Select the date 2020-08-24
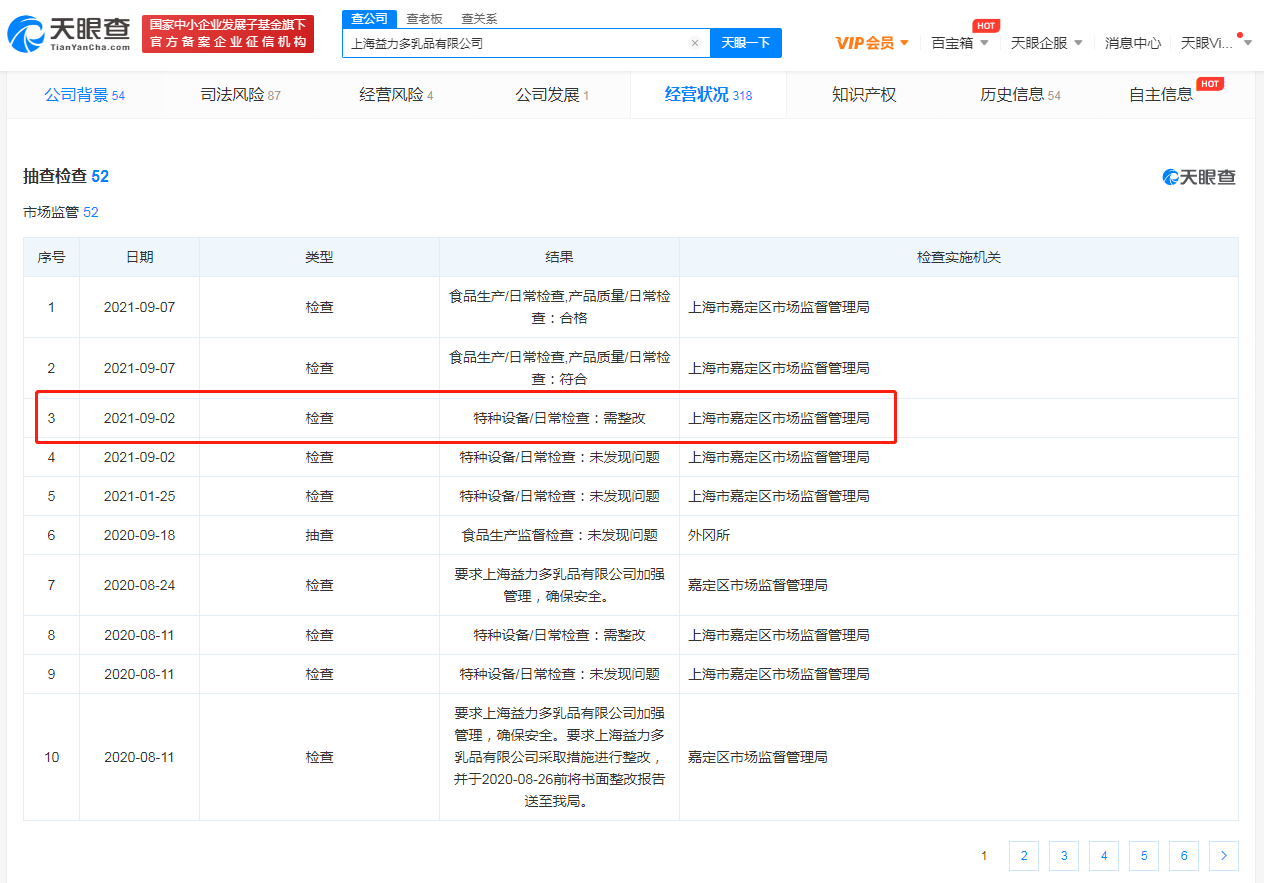This screenshot has height=883, width=1264. [x=139, y=585]
